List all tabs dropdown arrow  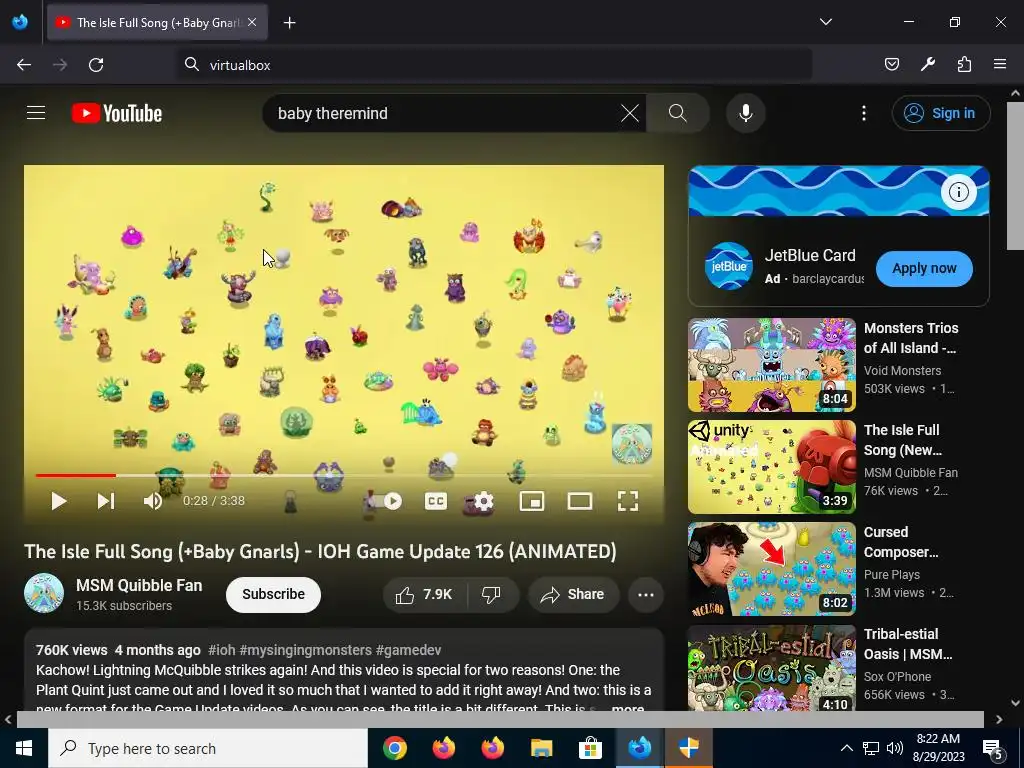tap(825, 22)
